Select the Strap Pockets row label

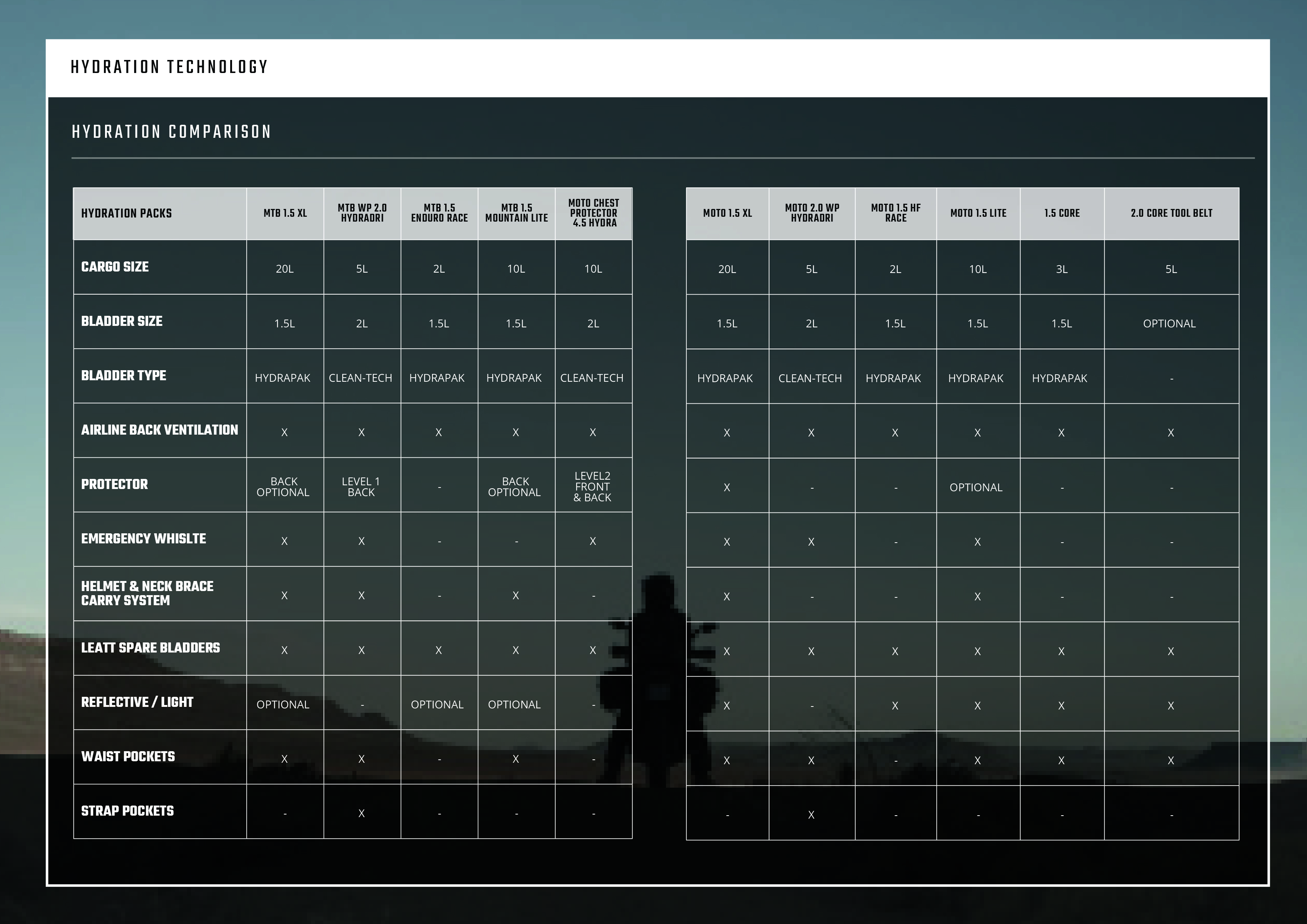click(127, 811)
